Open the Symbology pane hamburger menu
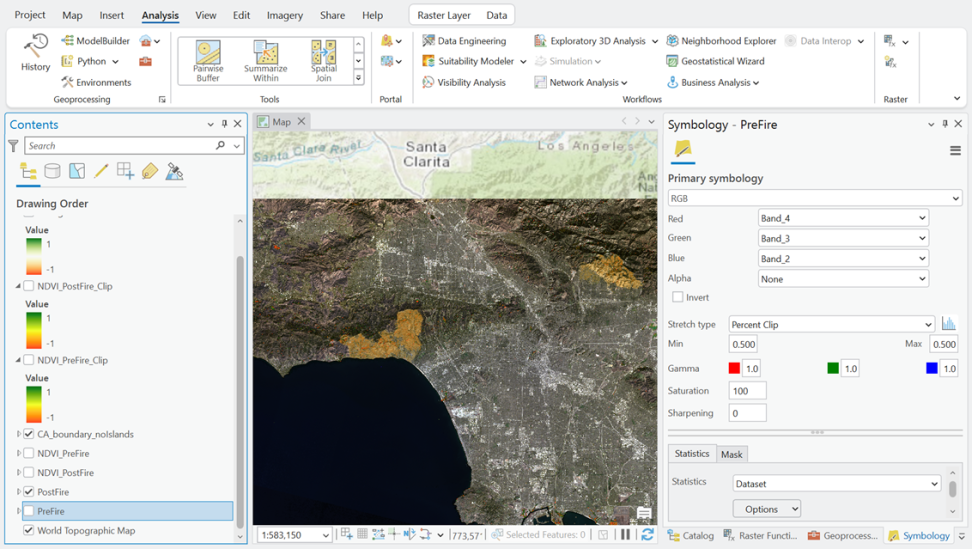The image size is (972, 549). coord(955,151)
